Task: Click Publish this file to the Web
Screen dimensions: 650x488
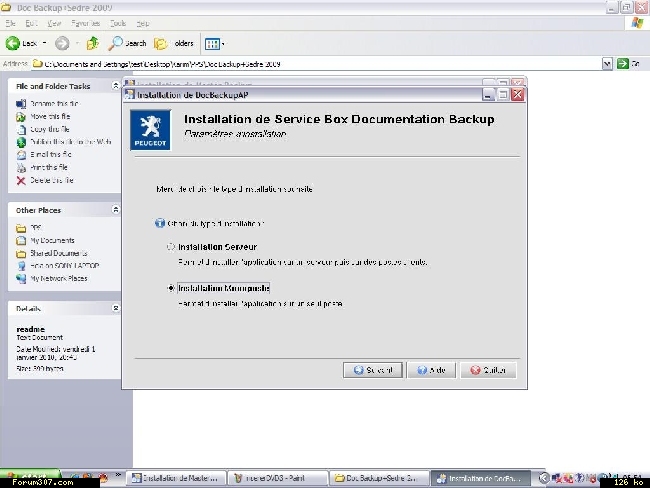Action: tap(70, 142)
